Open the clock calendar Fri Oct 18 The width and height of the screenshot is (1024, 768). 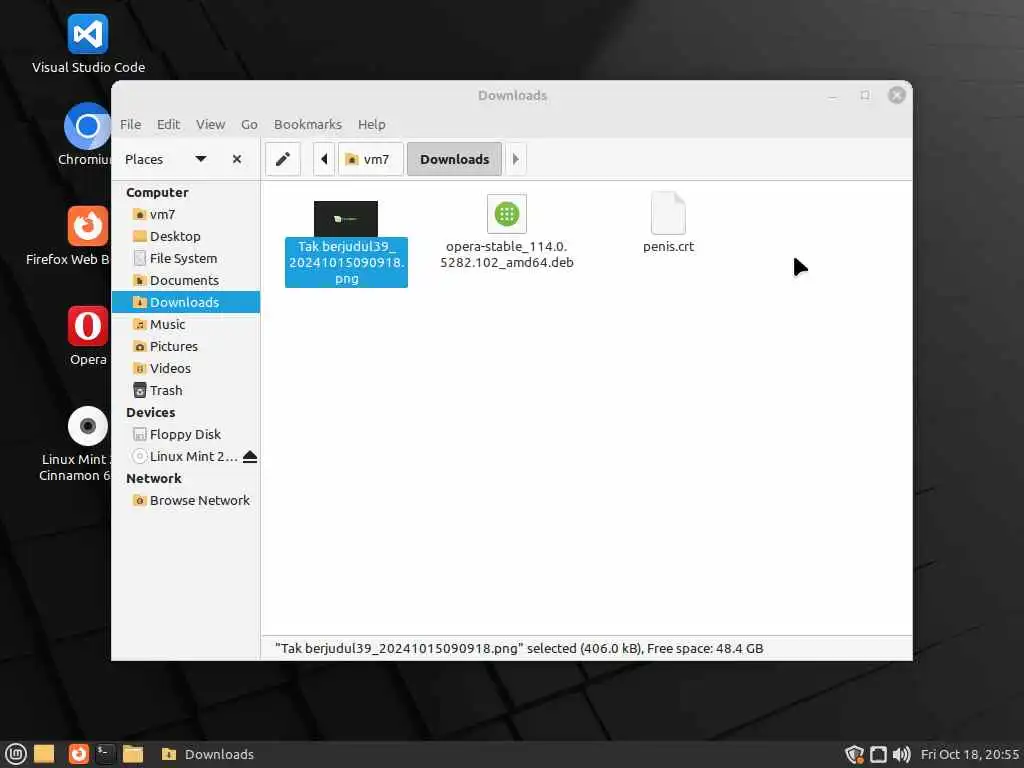[970, 754]
